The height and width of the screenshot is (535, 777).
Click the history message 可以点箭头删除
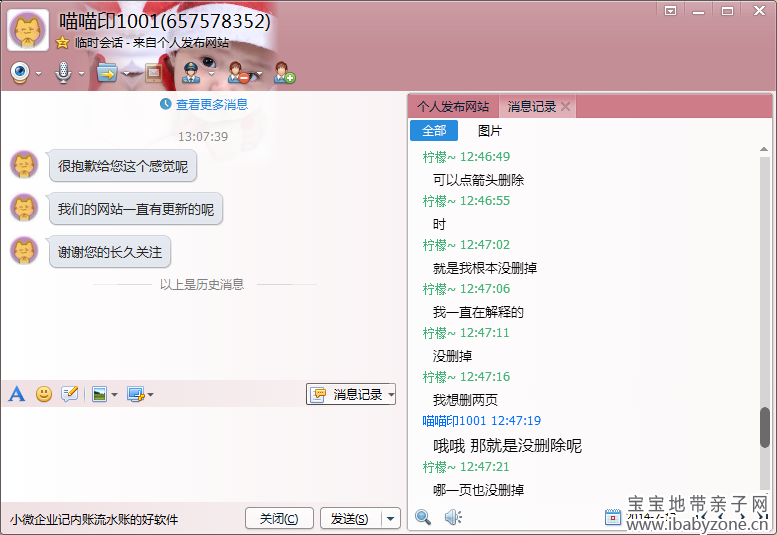478,180
